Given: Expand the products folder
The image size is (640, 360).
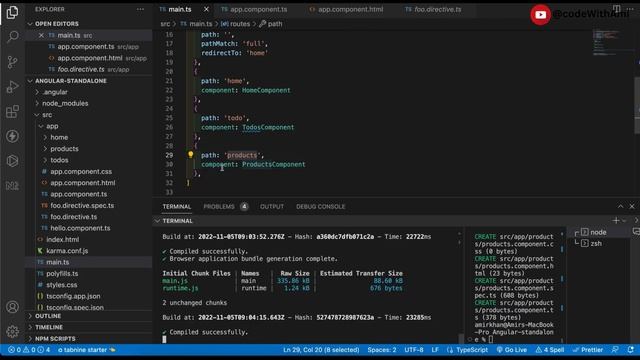Looking at the screenshot, I should pos(64,149).
